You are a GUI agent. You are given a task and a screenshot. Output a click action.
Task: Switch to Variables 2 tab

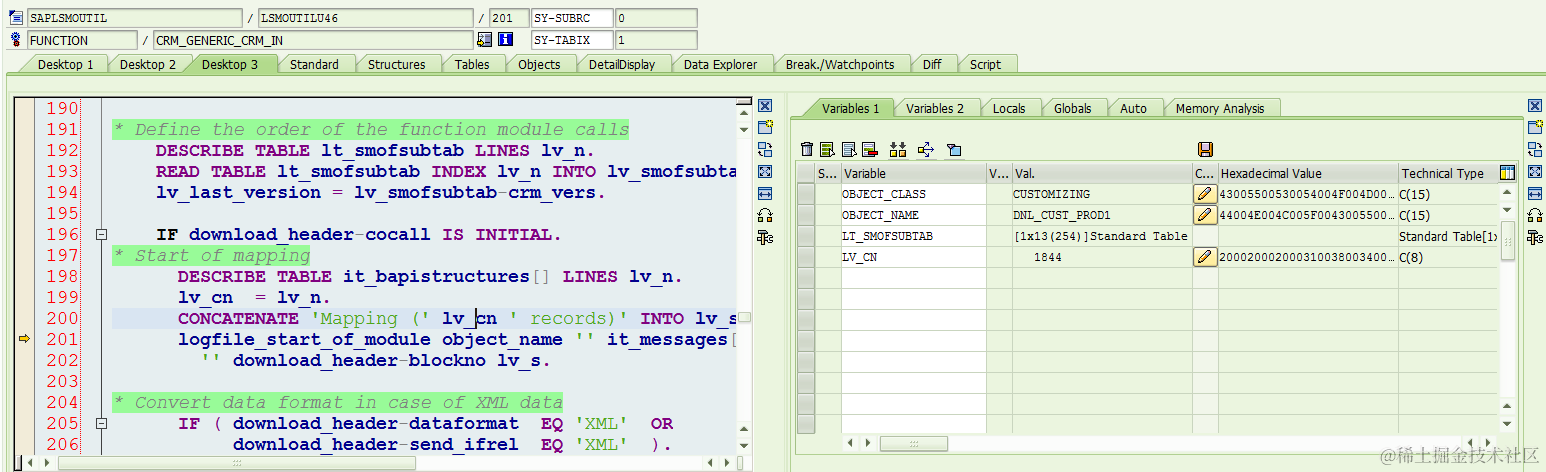click(x=935, y=108)
